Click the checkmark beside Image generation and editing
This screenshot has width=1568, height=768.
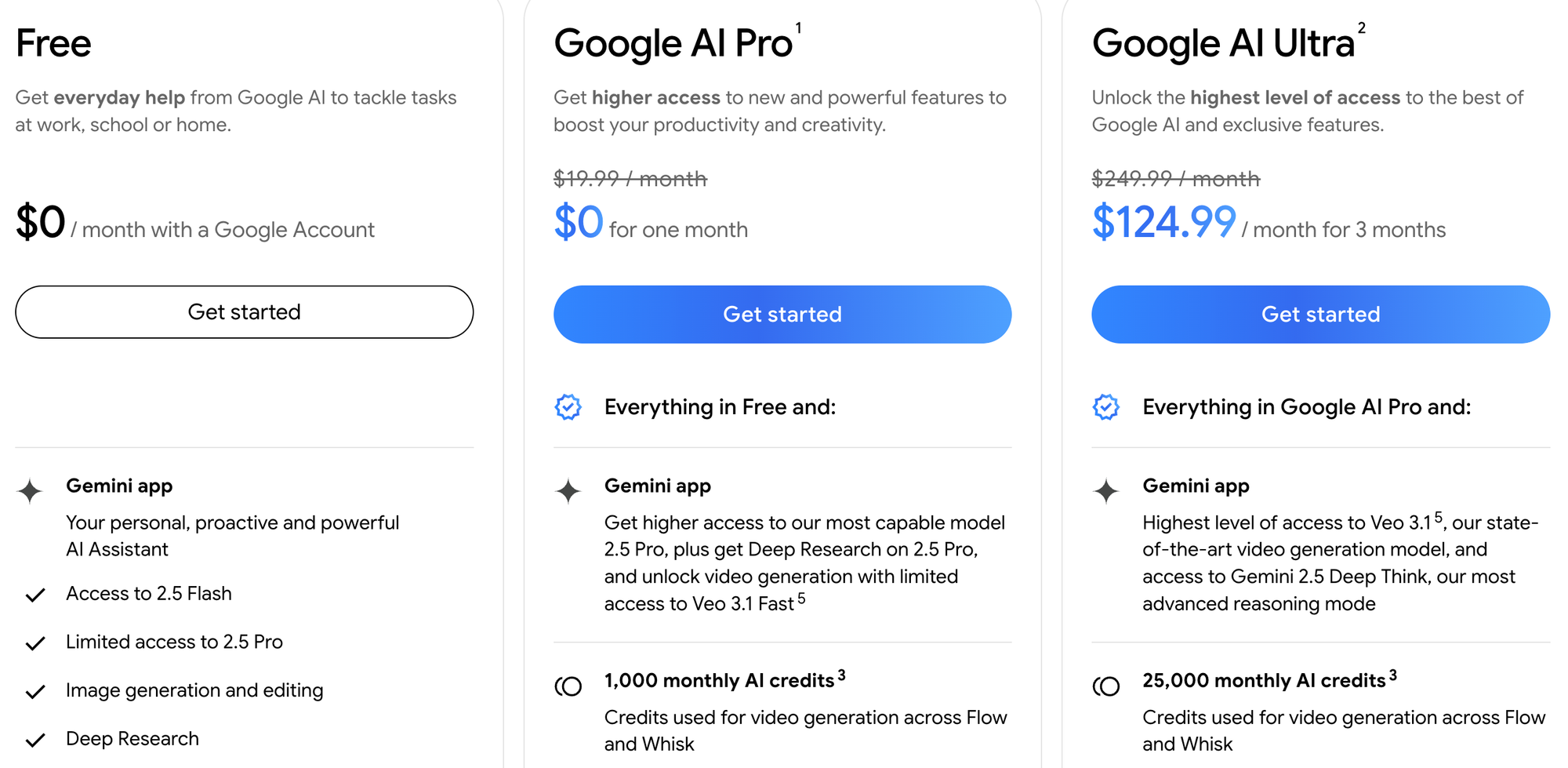(x=34, y=690)
